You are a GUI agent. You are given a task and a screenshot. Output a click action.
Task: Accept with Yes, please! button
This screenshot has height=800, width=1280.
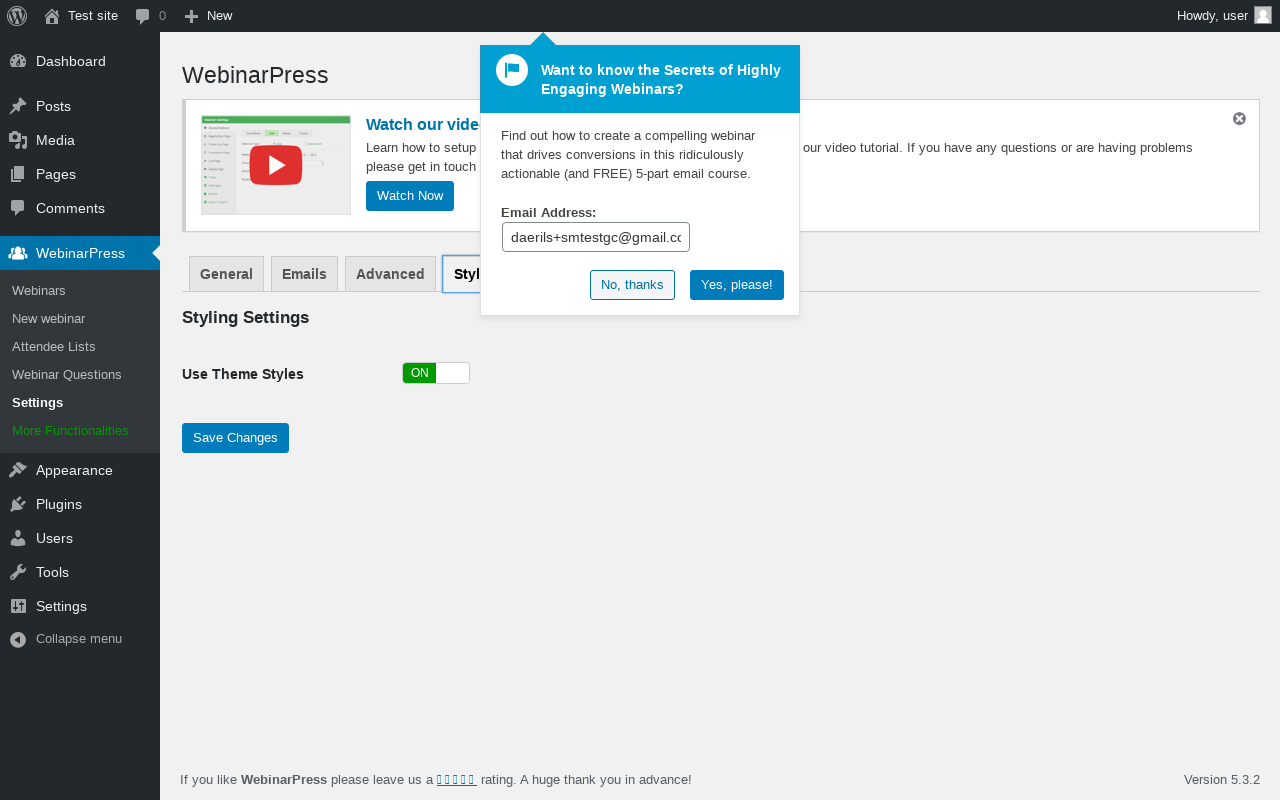[x=737, y=285]
